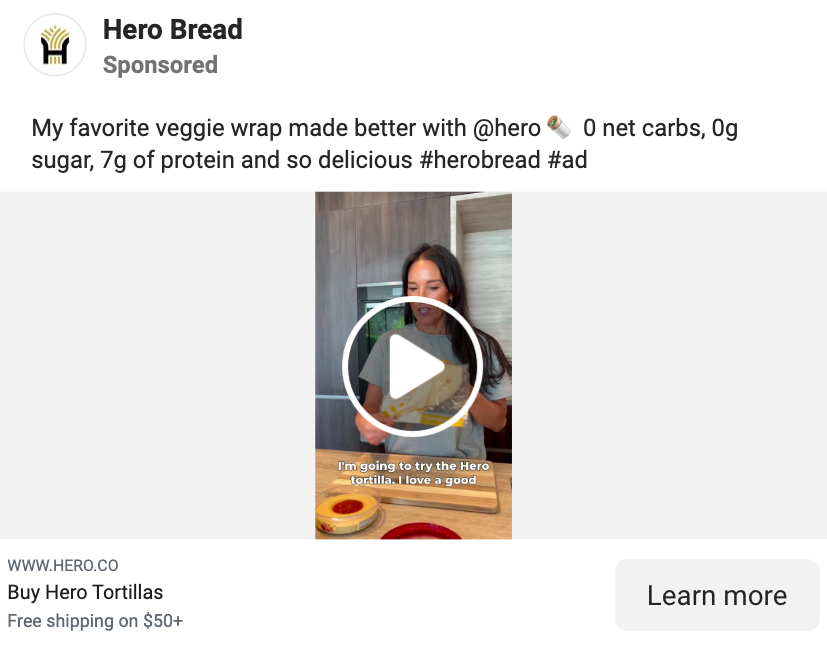Visit the WWW.HERO.CO link
The height and width of the screenshot is (645, 827).
pyautogui.click(x=63, y=565)
